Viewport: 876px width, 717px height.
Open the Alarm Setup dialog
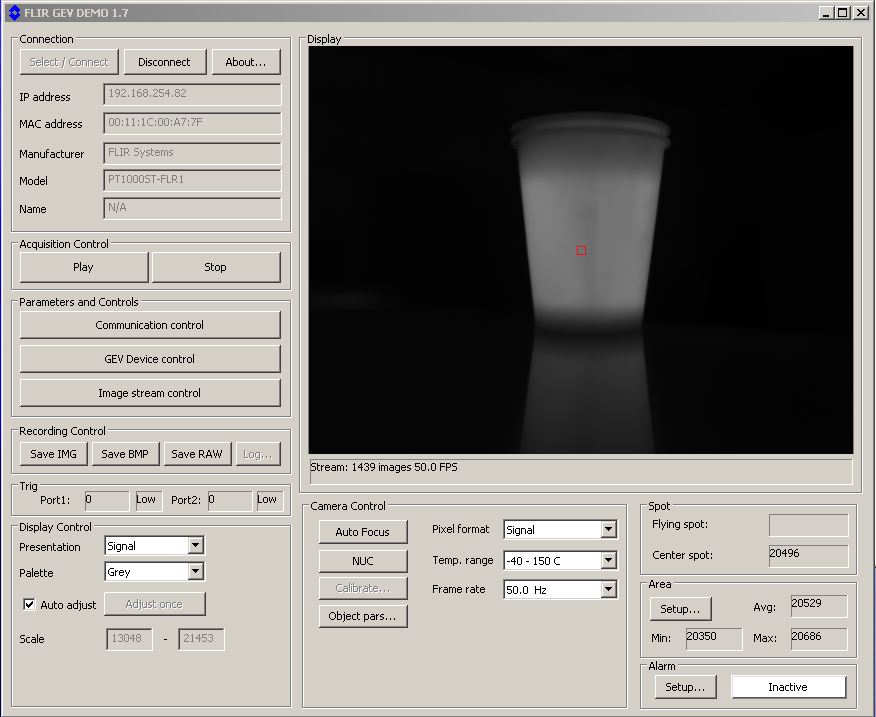(686, 687)
